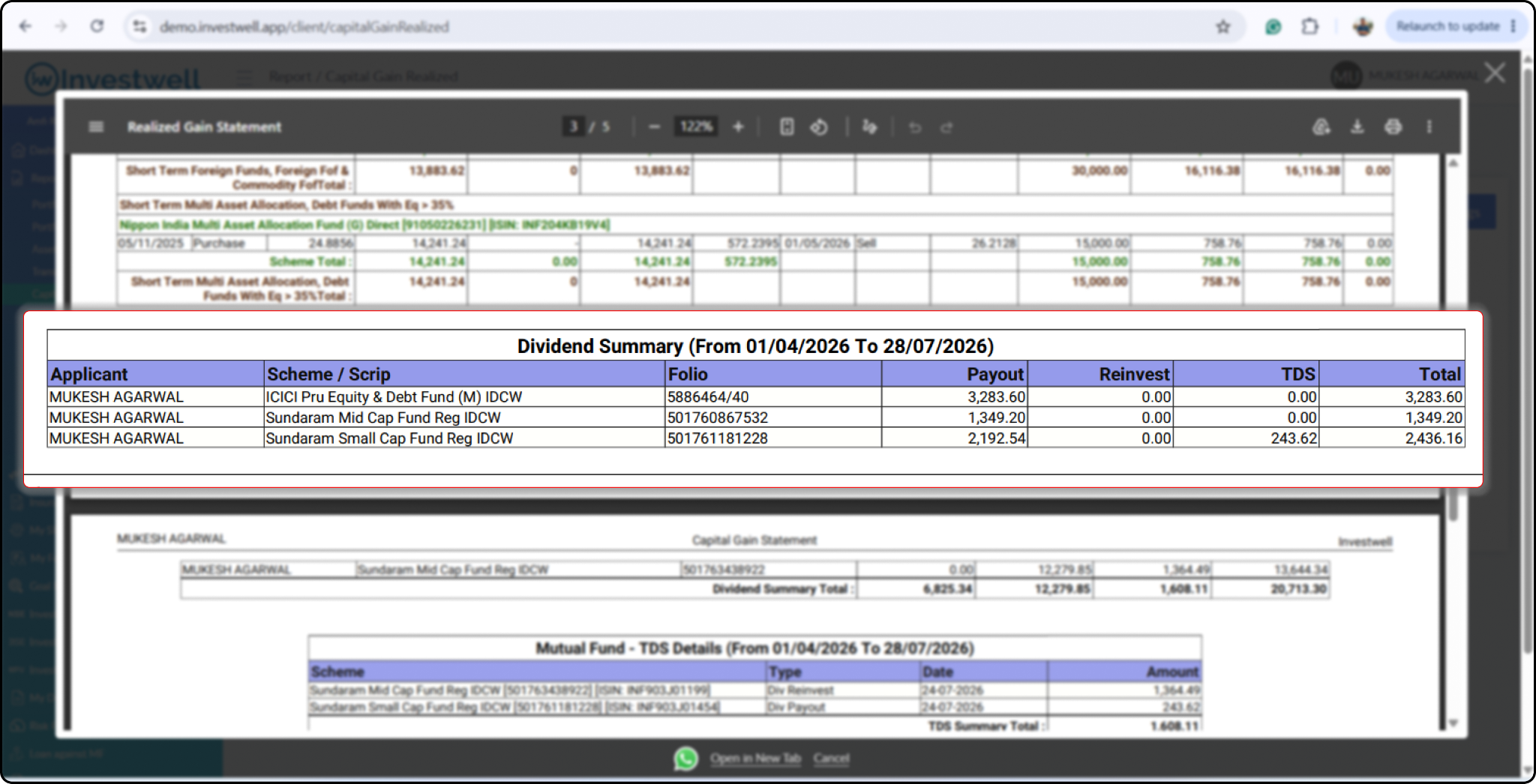The width and height of the screenshot is (1536, 784).
Task: Click the 20,713.30 dividend total value
Action: coord(1299,589)
